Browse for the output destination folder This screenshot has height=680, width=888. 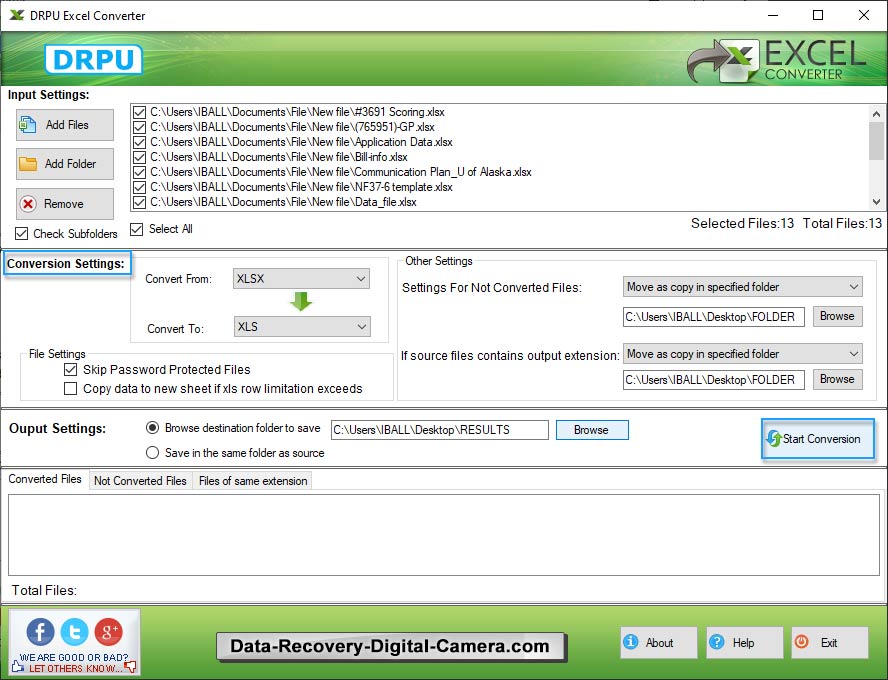(x=592, y=430)
